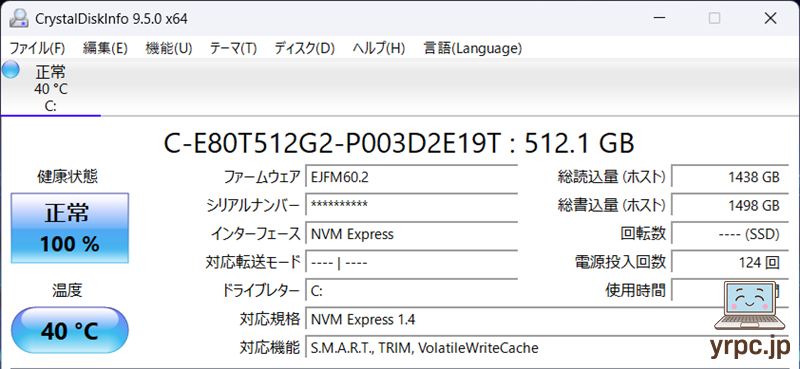Click the 対応機能 label
The image size is (800, 369).
click(x=270, y=348)
